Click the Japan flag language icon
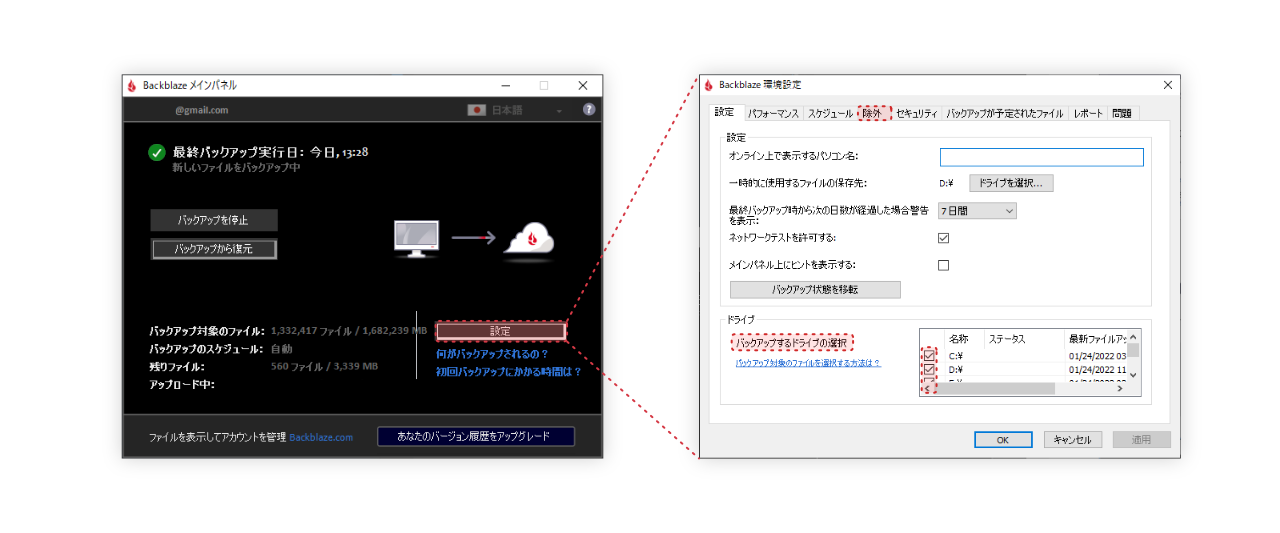This screenshot has width=1280, height=533. click(x=477, y=110)
